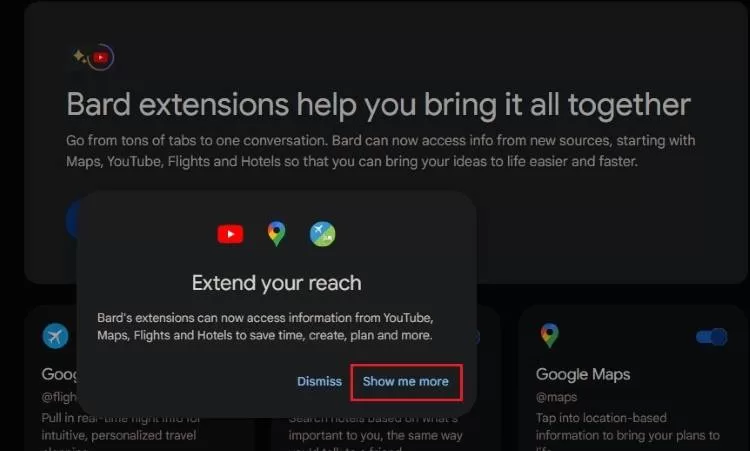Select Show me more
The height and width of the screenshot is (451, 750).
(406, 382)
